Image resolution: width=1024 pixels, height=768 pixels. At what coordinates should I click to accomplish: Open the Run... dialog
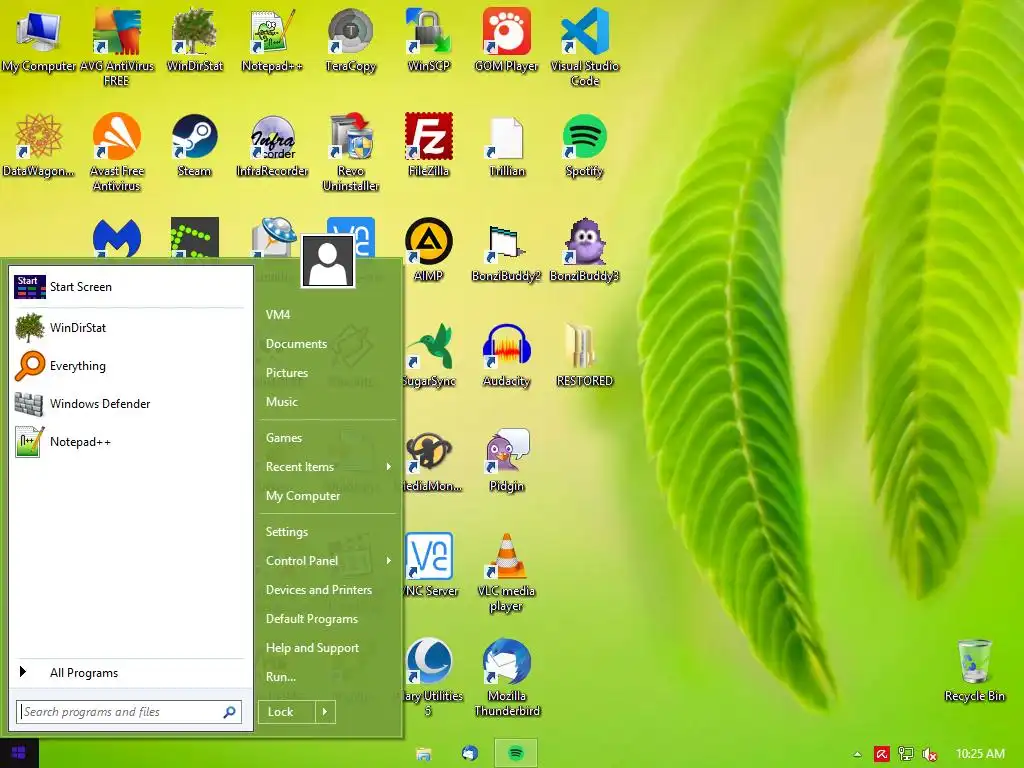(281, 677)
